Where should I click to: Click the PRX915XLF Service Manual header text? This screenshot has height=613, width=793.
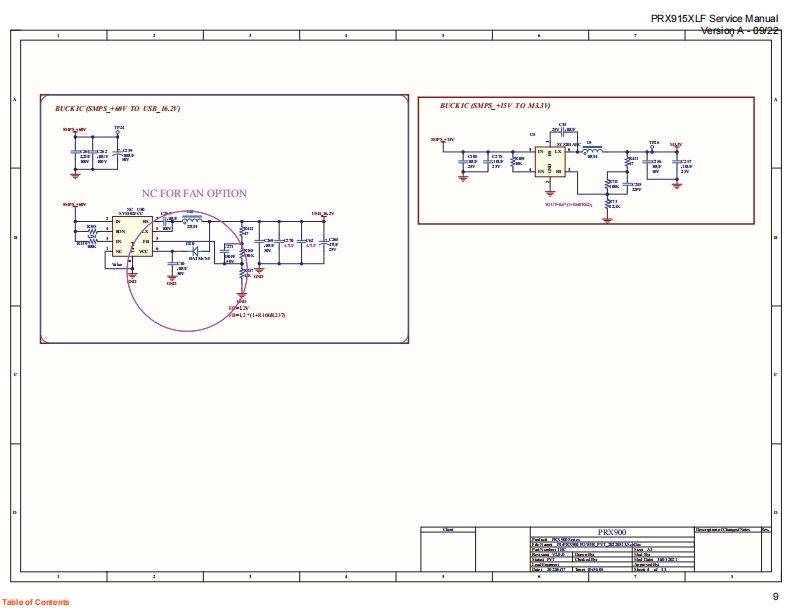click(713, 19)
